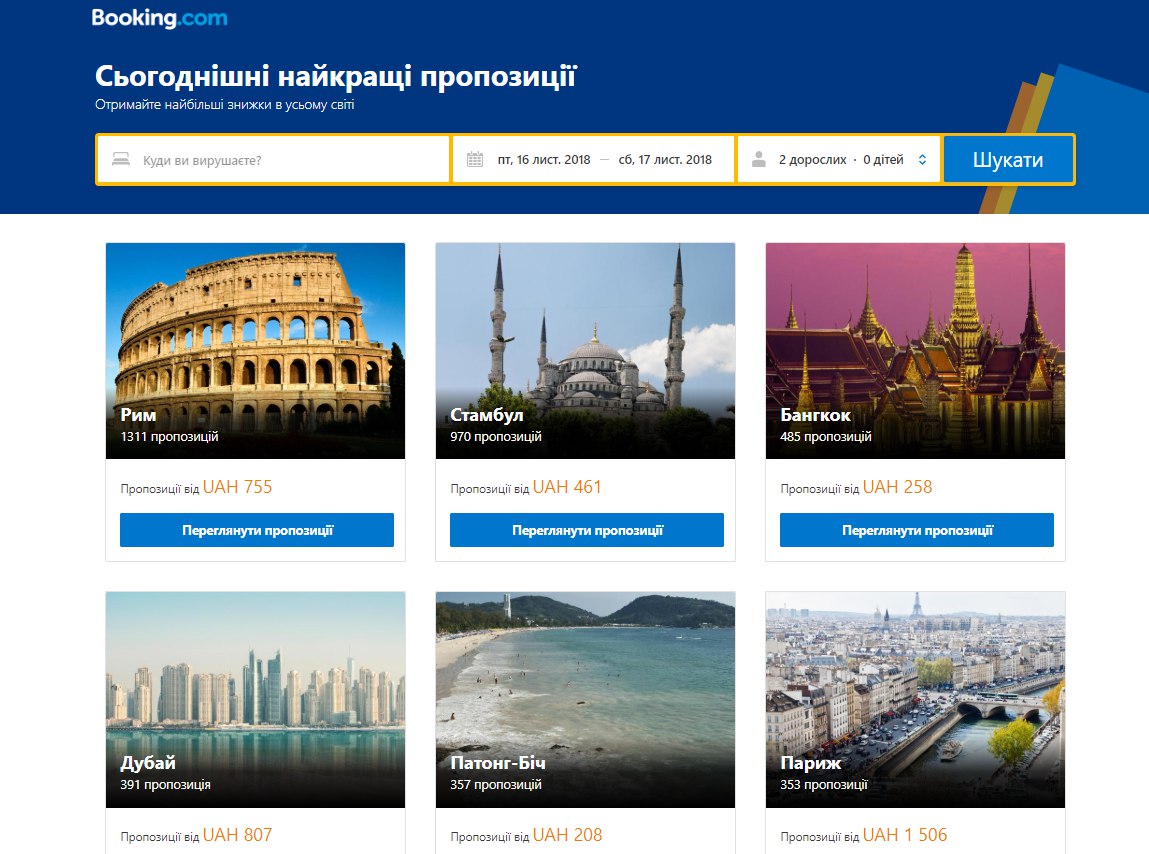The image size is (1149, 854).
Task: Open the Патонг-Біч beach photo
Action: tap(585, 699)
